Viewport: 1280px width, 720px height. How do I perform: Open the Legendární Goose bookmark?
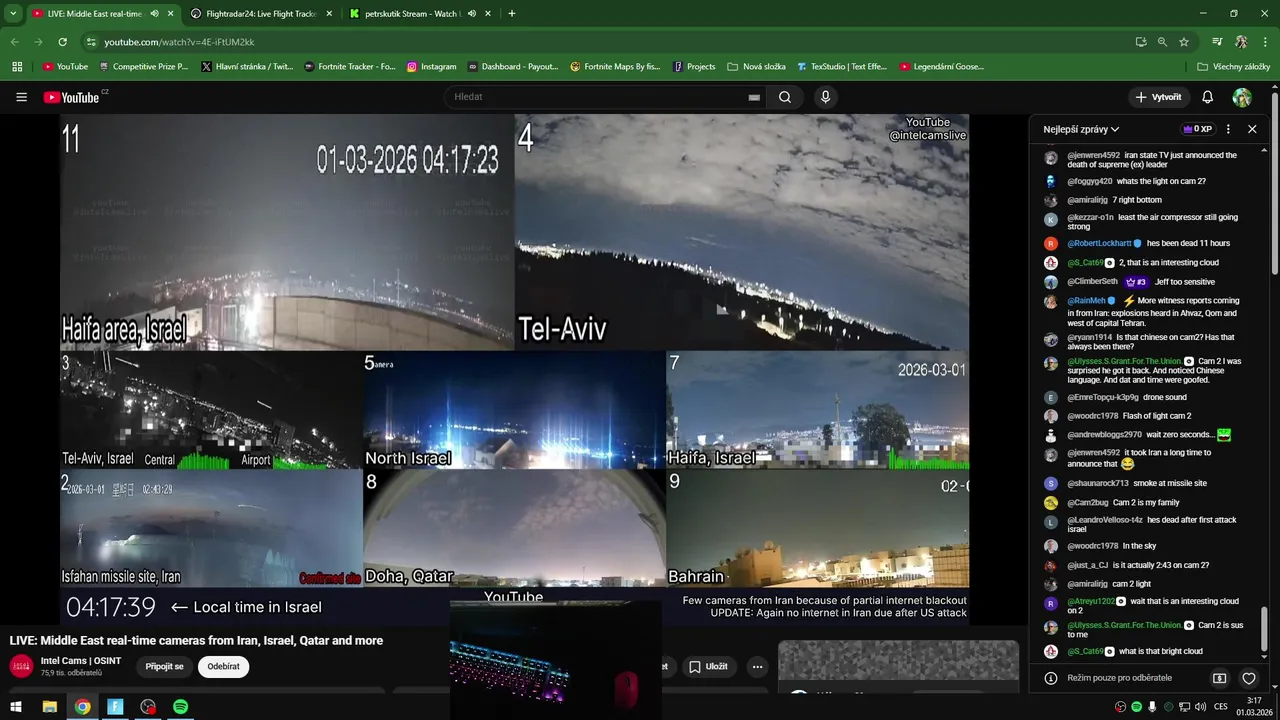pos(942,67)
